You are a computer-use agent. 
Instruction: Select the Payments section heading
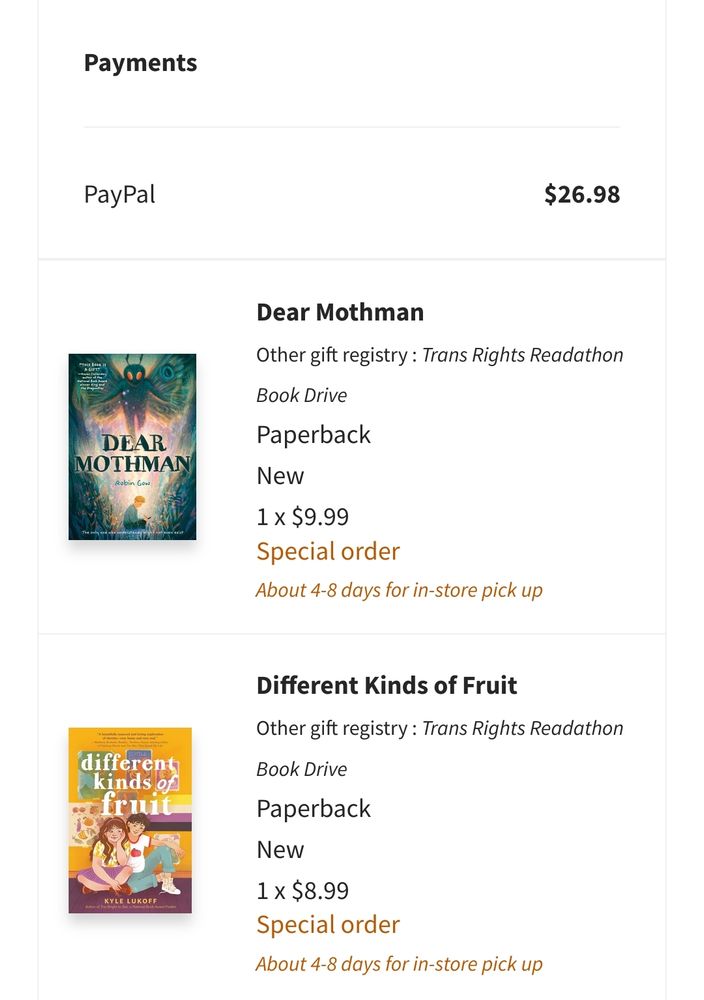click(x=140, y=62)
